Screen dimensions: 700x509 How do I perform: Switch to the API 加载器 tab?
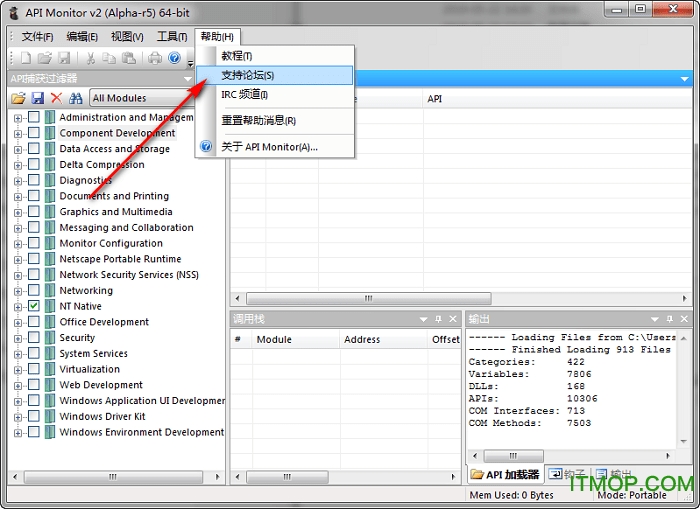pos(505,474)
